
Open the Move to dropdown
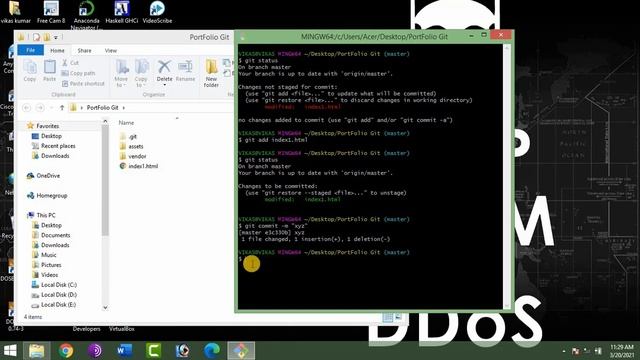[x=121, y=73]
